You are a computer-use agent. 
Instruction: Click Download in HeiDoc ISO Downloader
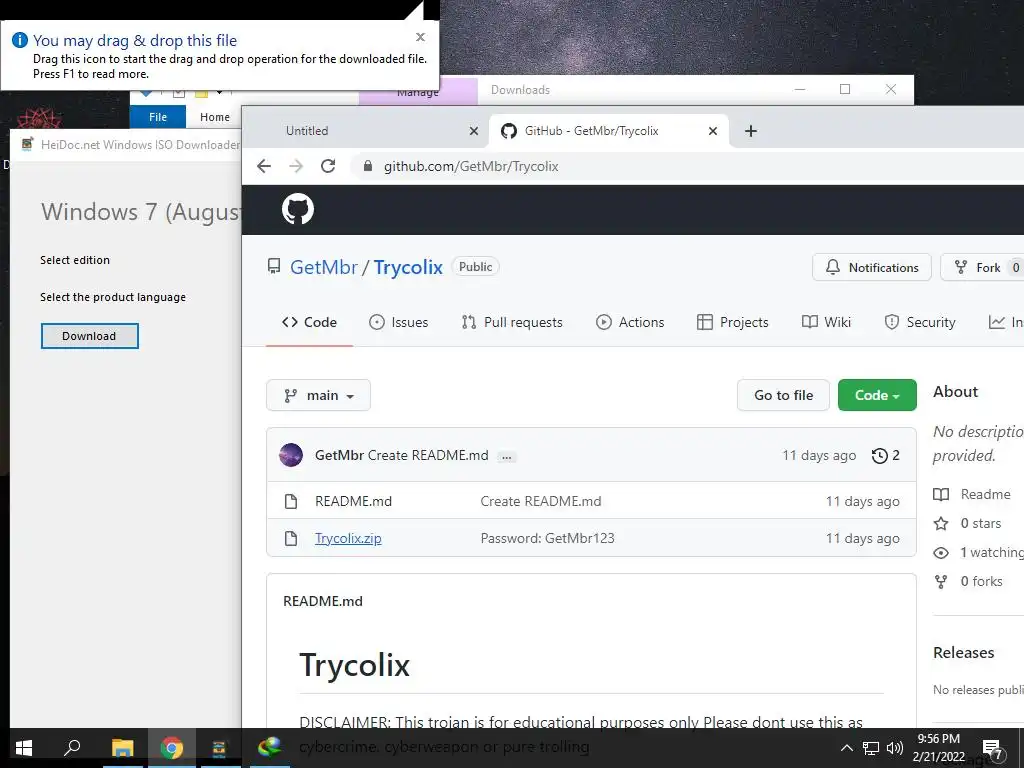[89, 336]
